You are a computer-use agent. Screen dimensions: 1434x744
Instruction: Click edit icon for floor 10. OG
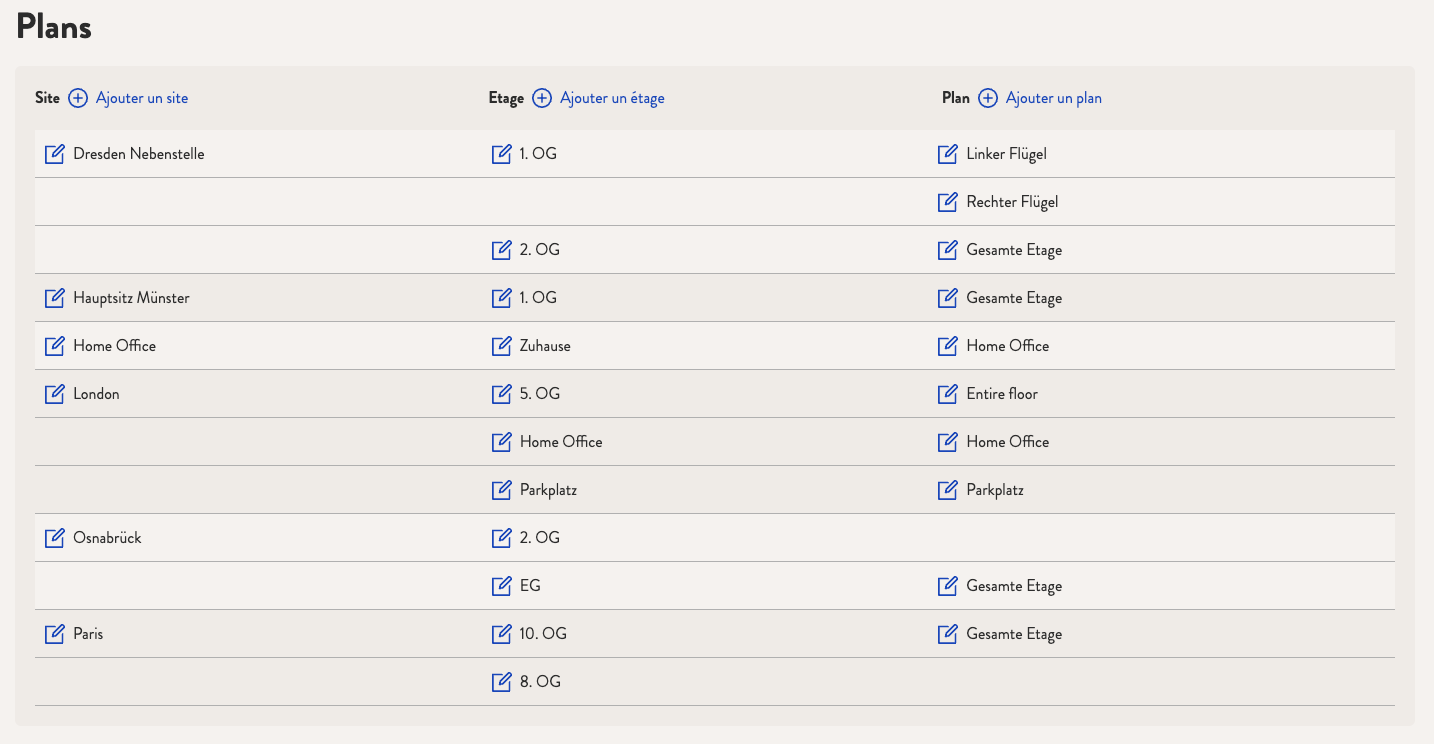502,634
